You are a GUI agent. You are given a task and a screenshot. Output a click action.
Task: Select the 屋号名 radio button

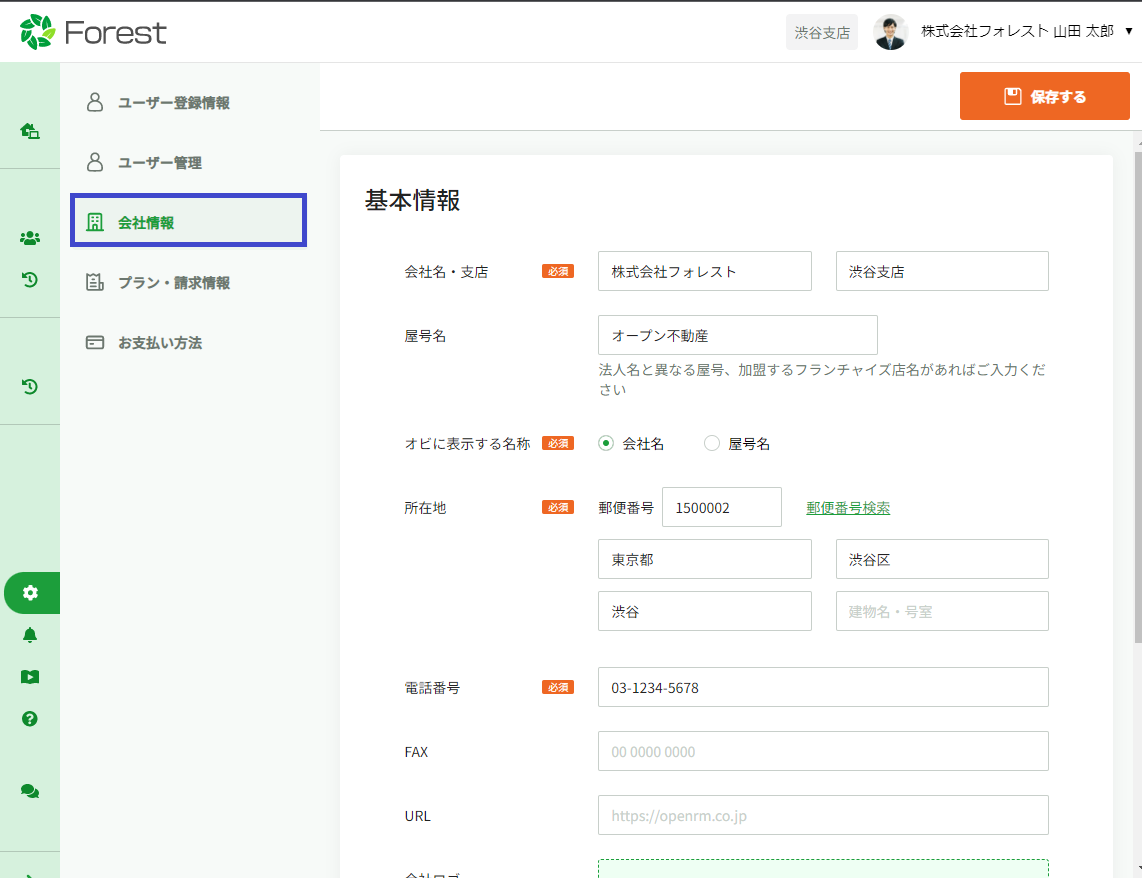(x=712, y=444)
